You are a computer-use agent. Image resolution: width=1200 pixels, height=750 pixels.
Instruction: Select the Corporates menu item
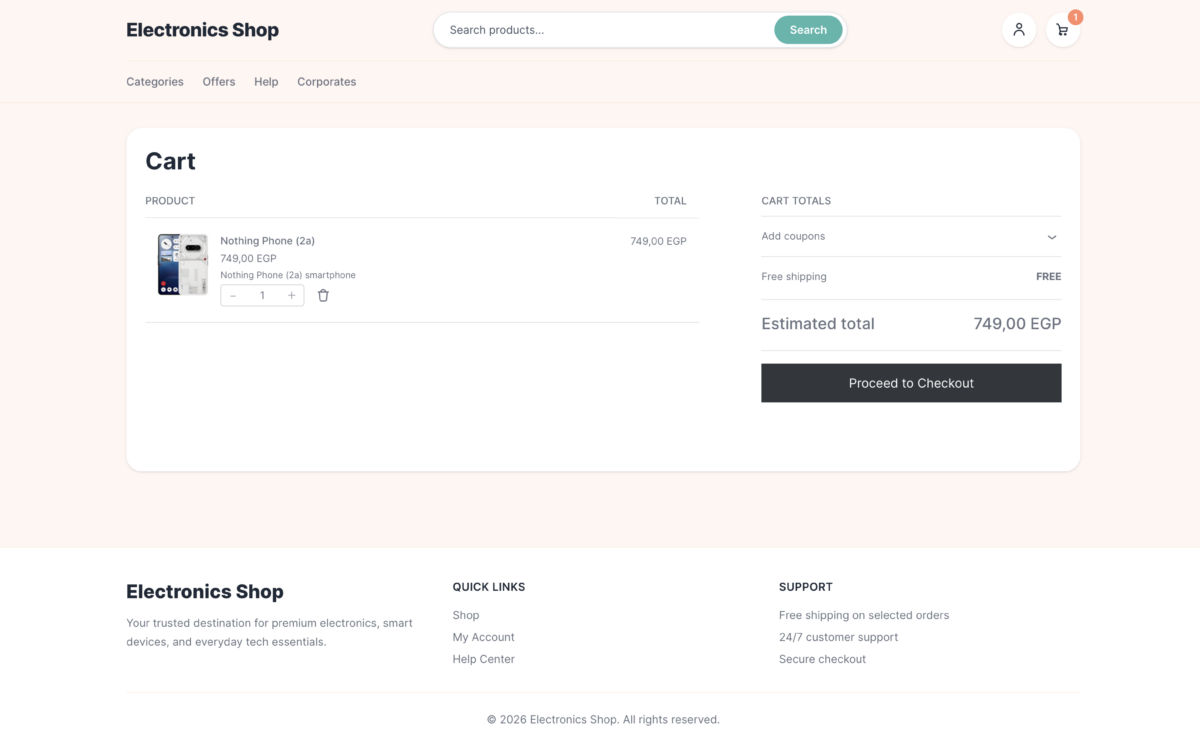coord(326,82)
